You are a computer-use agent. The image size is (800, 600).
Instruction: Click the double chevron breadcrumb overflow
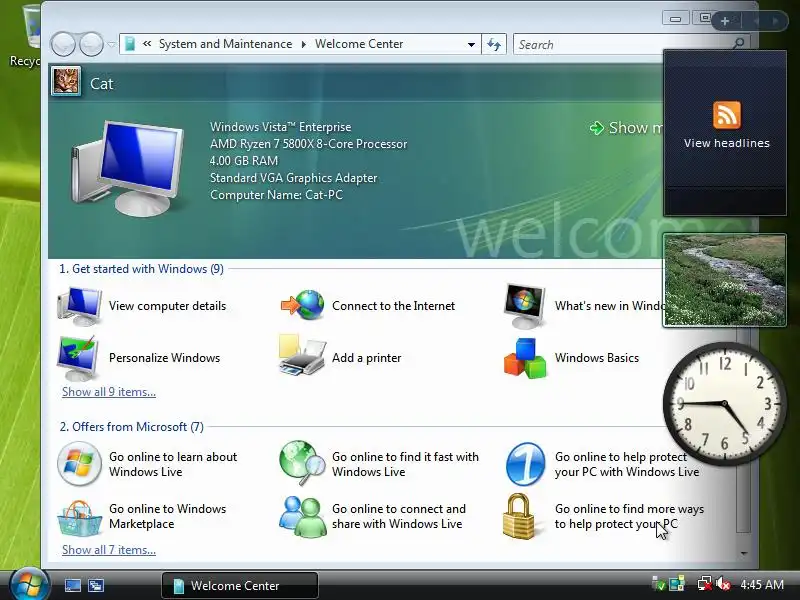(x=147, y=44)
